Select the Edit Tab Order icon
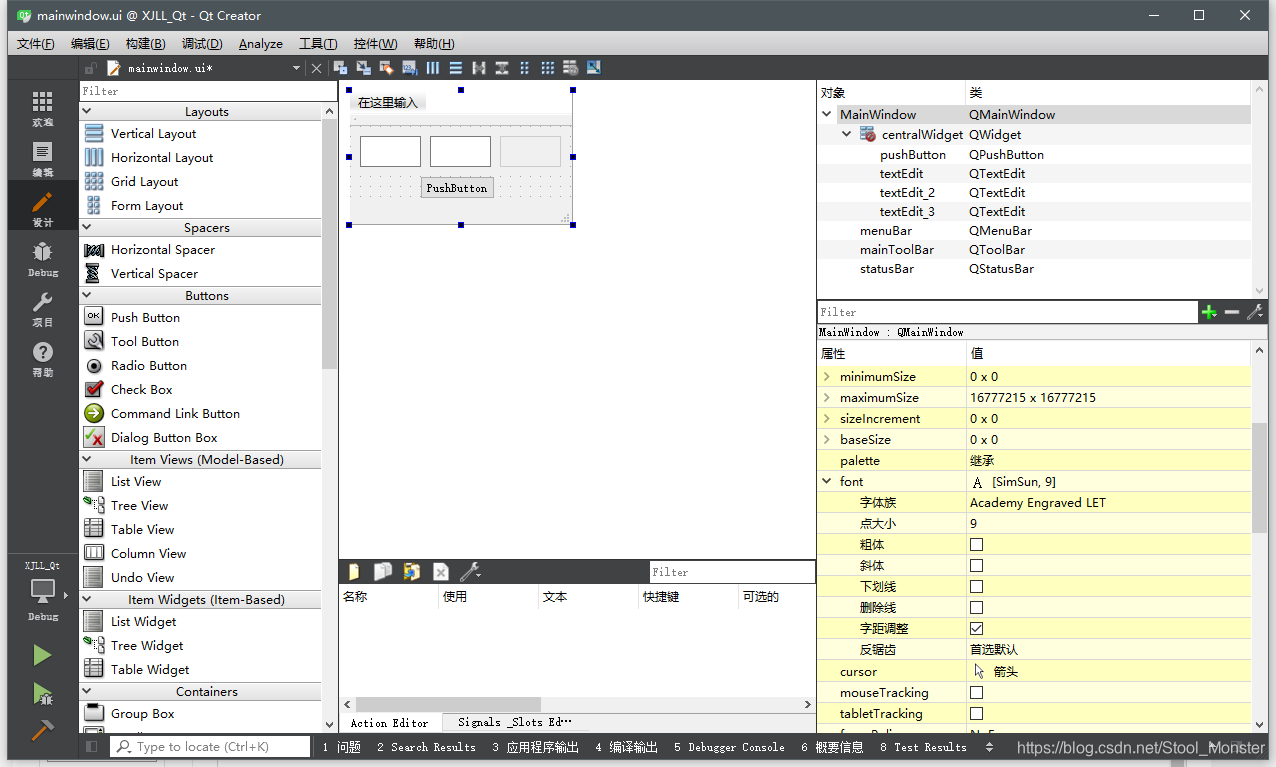This screenshot has width=1276, height=767. point(410,68)
